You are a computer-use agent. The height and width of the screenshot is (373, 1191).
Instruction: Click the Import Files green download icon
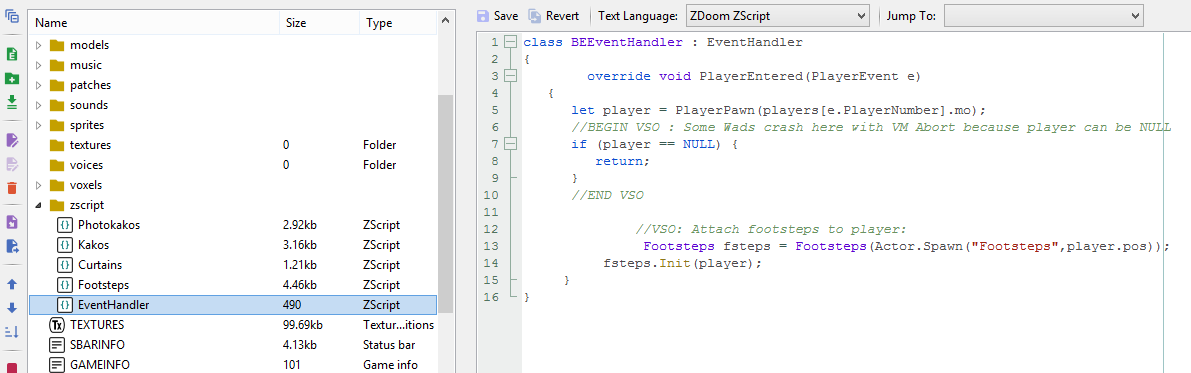(11, 102)
